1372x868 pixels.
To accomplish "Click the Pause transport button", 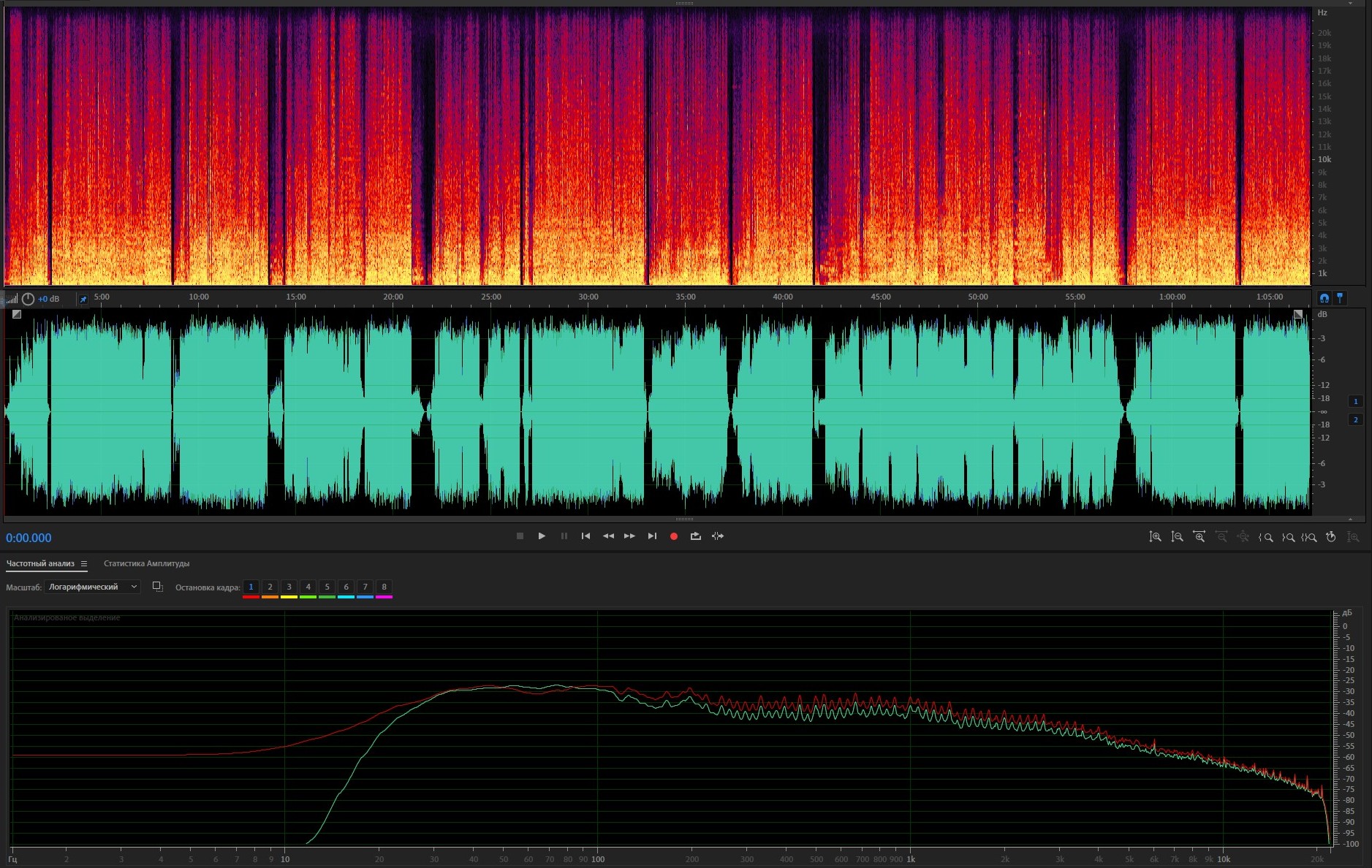I will pos(564,536).
